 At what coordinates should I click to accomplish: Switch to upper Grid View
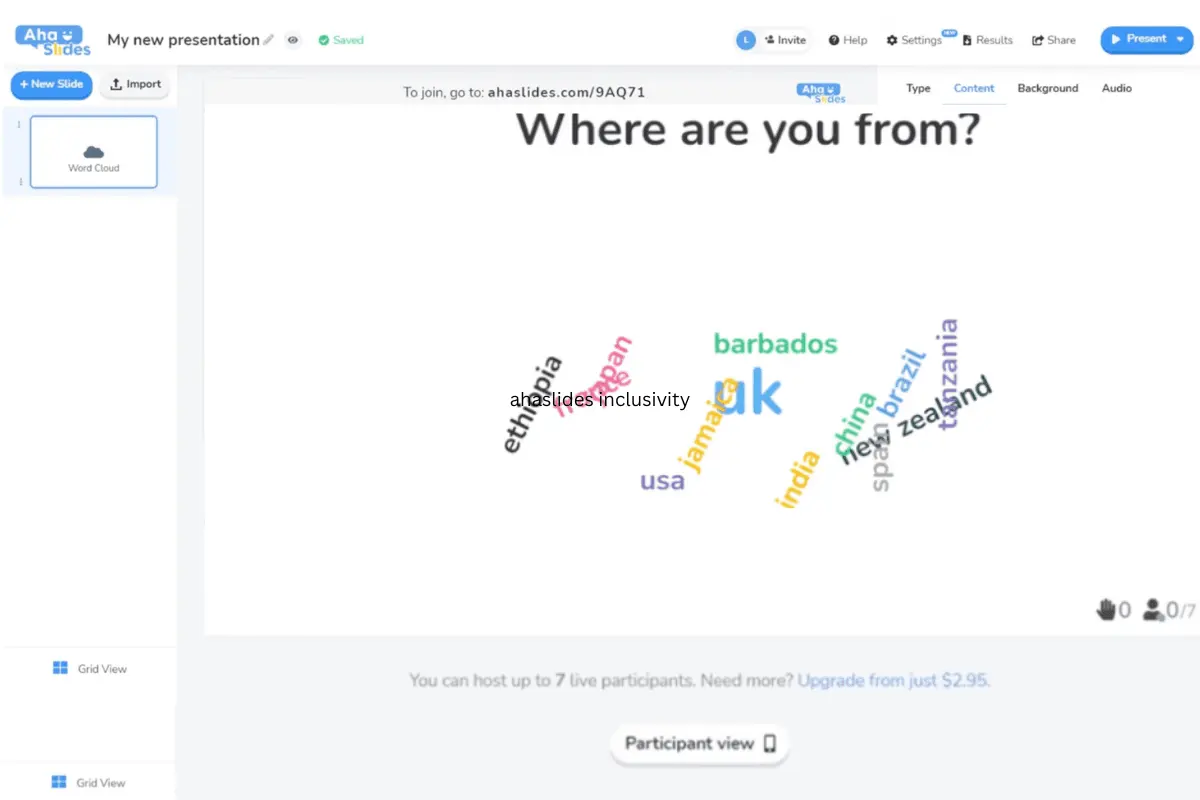90,668
